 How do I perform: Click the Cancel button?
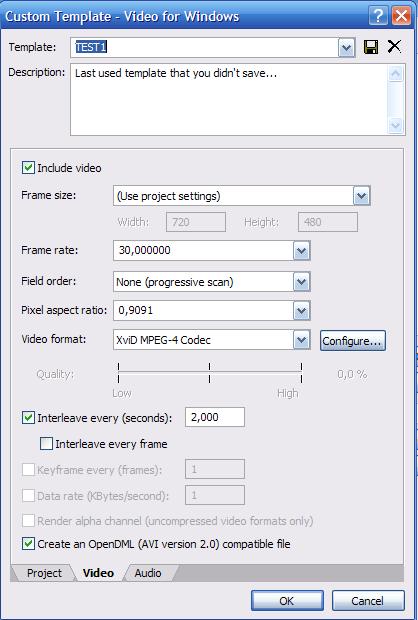[x=368, y=601]
